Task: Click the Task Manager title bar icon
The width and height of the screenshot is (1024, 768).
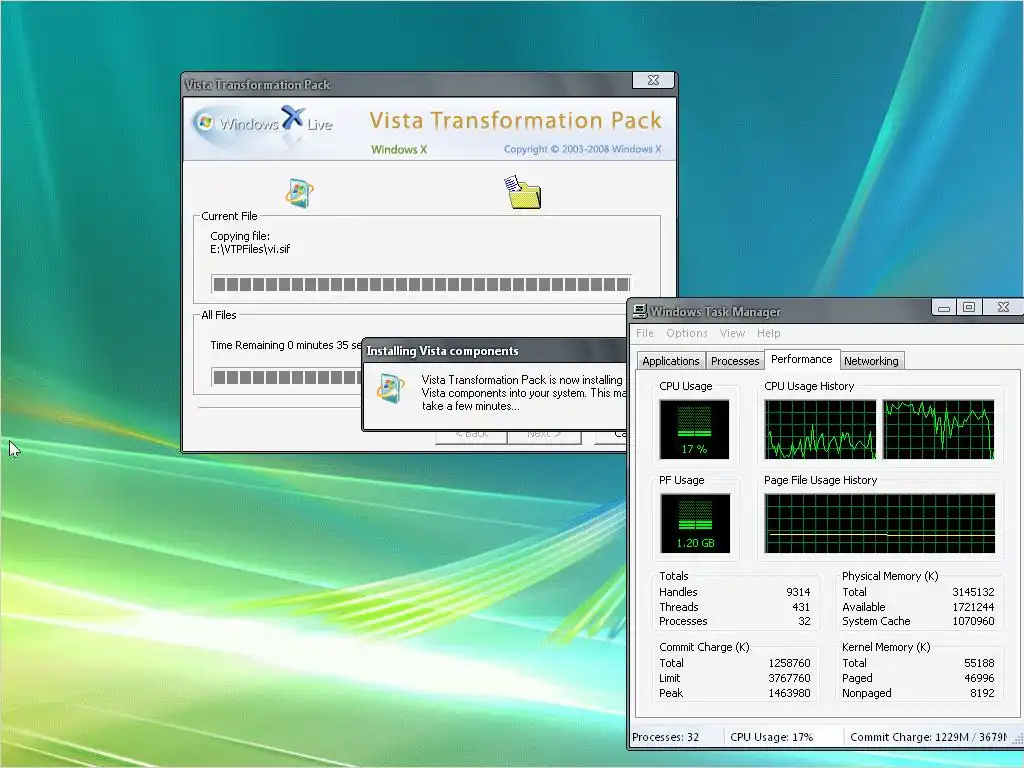Action: (640, 312)
